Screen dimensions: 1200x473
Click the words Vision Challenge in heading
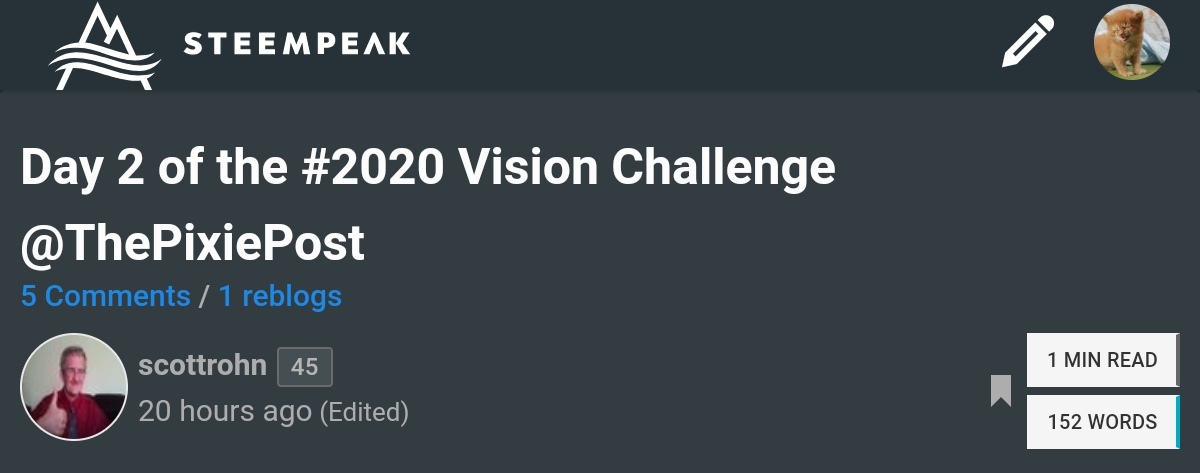point(646,168)
